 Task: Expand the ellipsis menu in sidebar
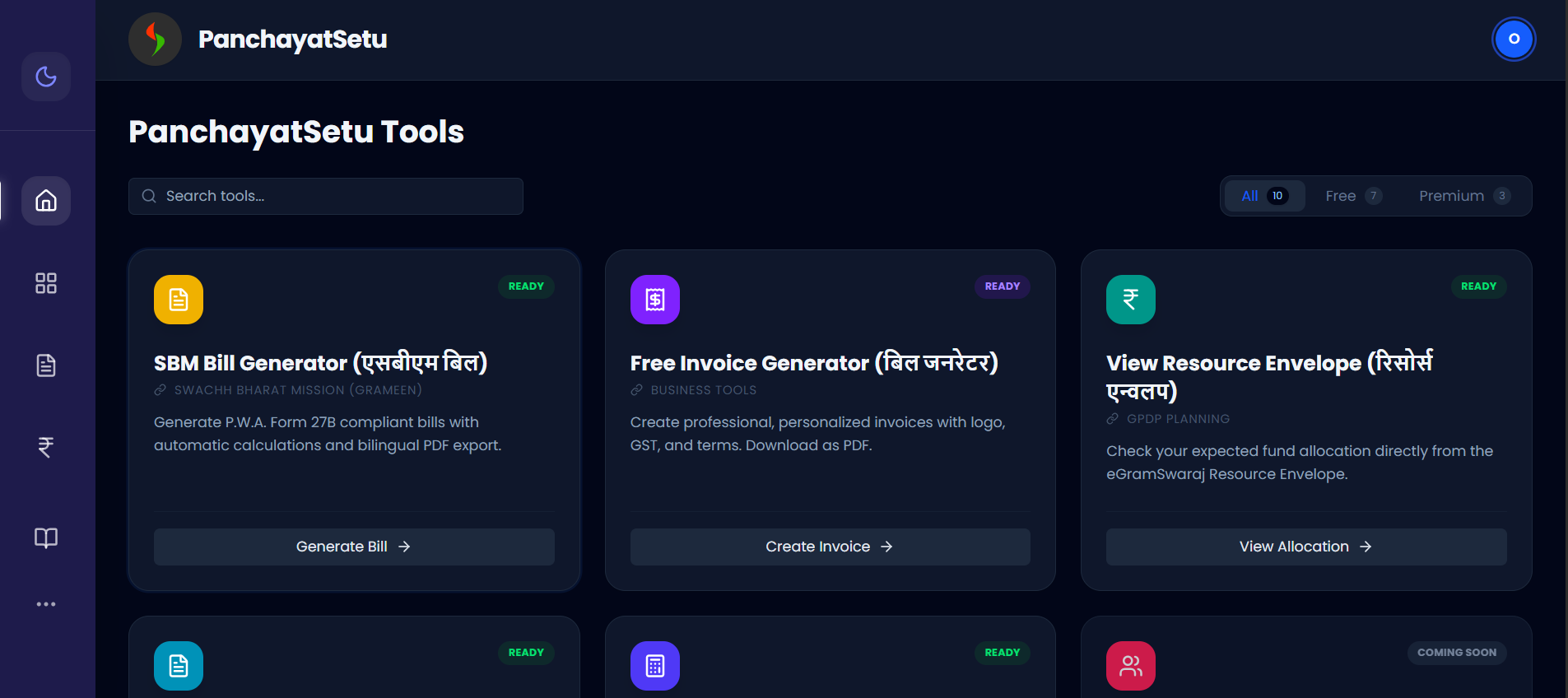tap(46, 603)
